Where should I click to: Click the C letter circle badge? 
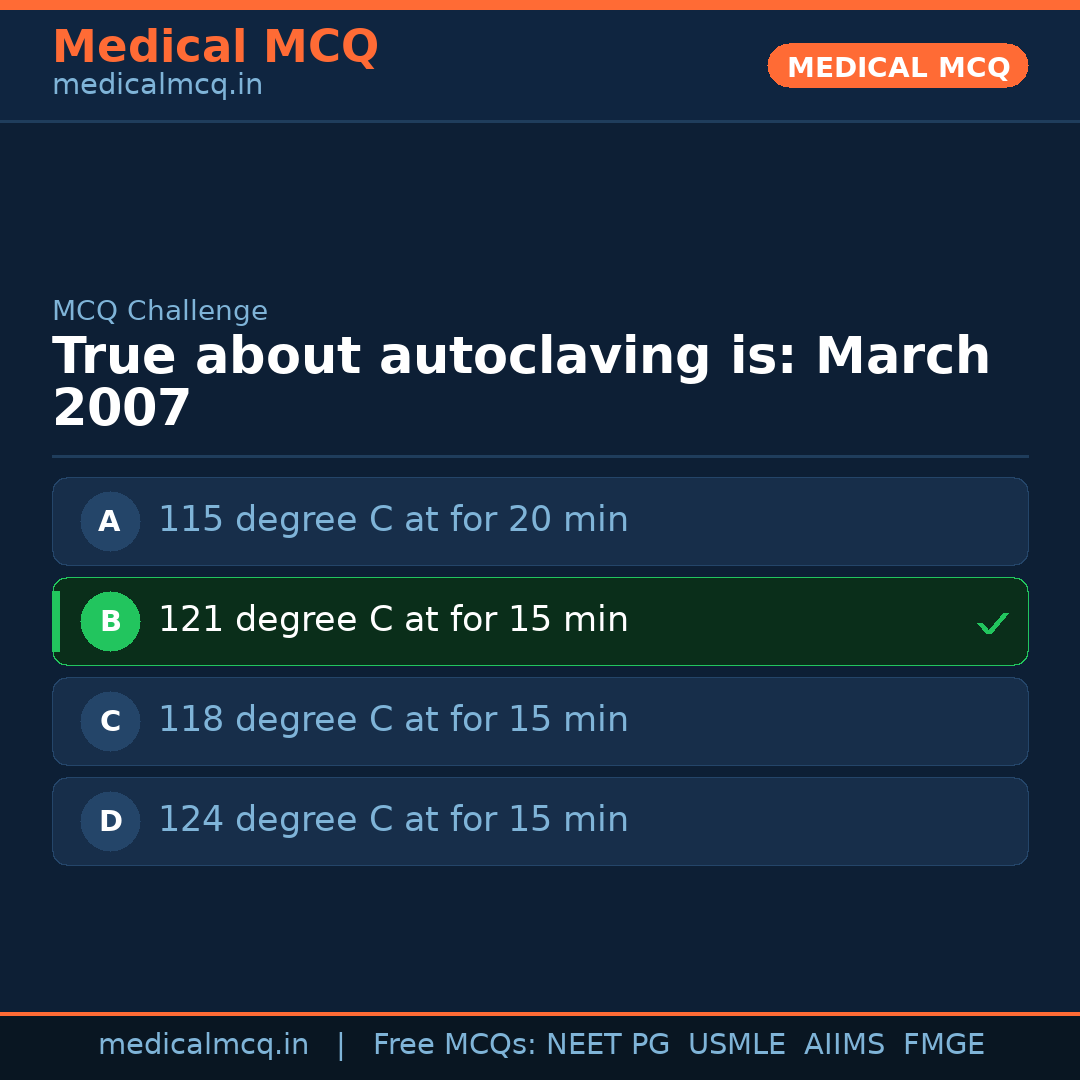pos(110,721)
